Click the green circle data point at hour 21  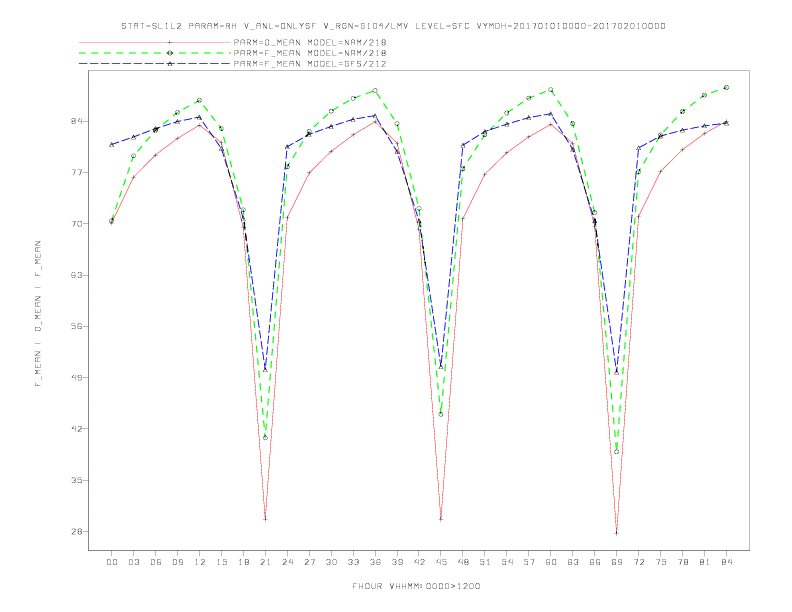(x=265, y=437)
